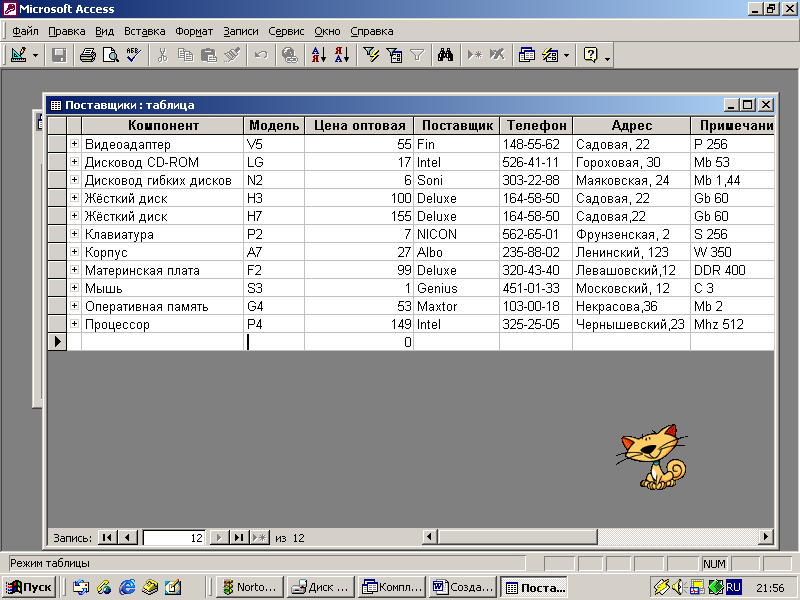Open the Вид menu

click(x=105, y=31)
